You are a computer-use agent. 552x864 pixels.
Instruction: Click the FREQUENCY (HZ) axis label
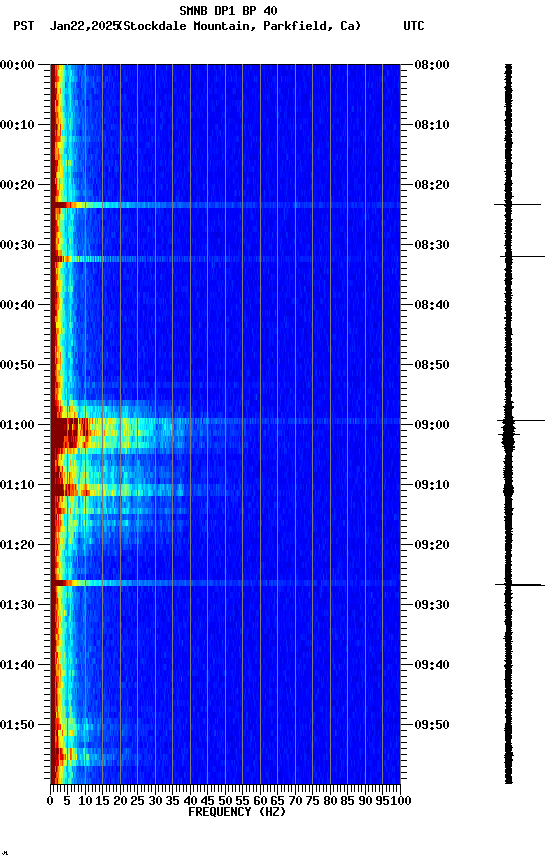click(237, 812)
